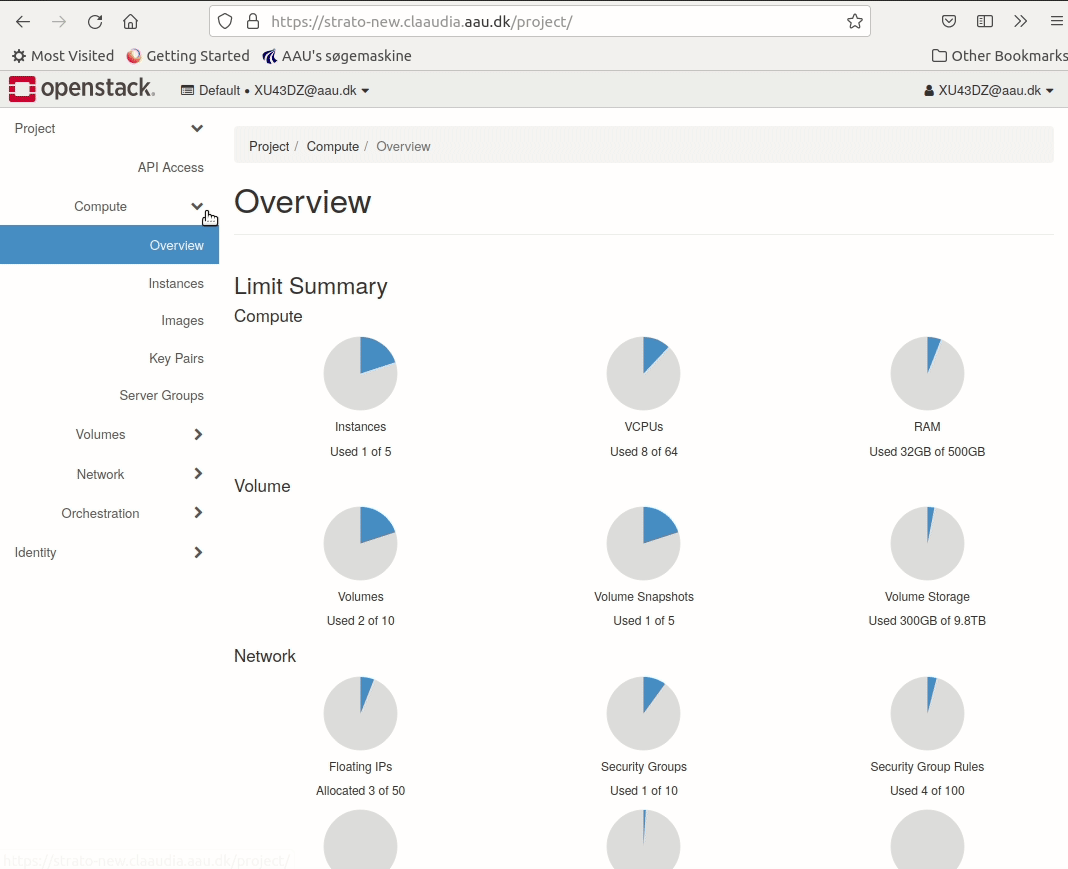Viewport: 1068px width, 869px height.
Task: Click the API Access link
Action: point(170,167)
